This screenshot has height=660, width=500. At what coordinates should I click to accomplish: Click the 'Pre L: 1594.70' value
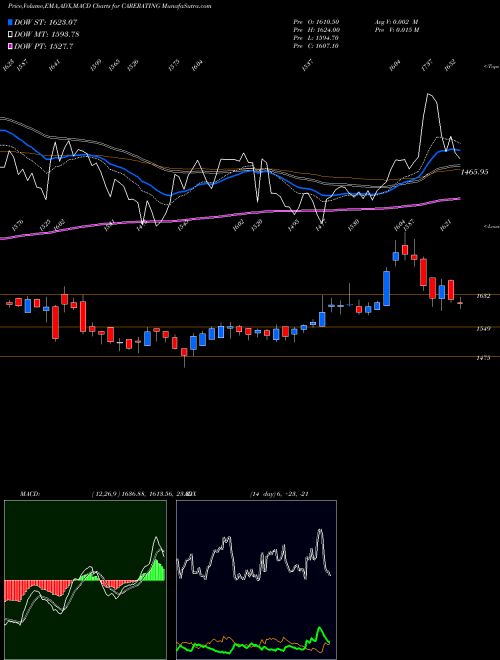click(x=316, y=38)
